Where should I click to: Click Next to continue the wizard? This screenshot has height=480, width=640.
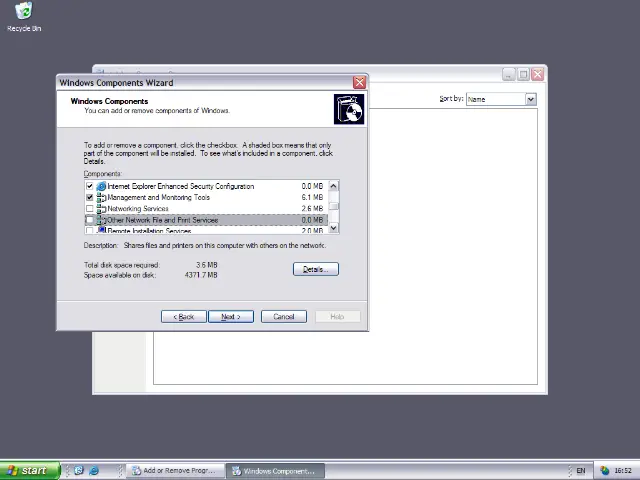coord(231,317)
